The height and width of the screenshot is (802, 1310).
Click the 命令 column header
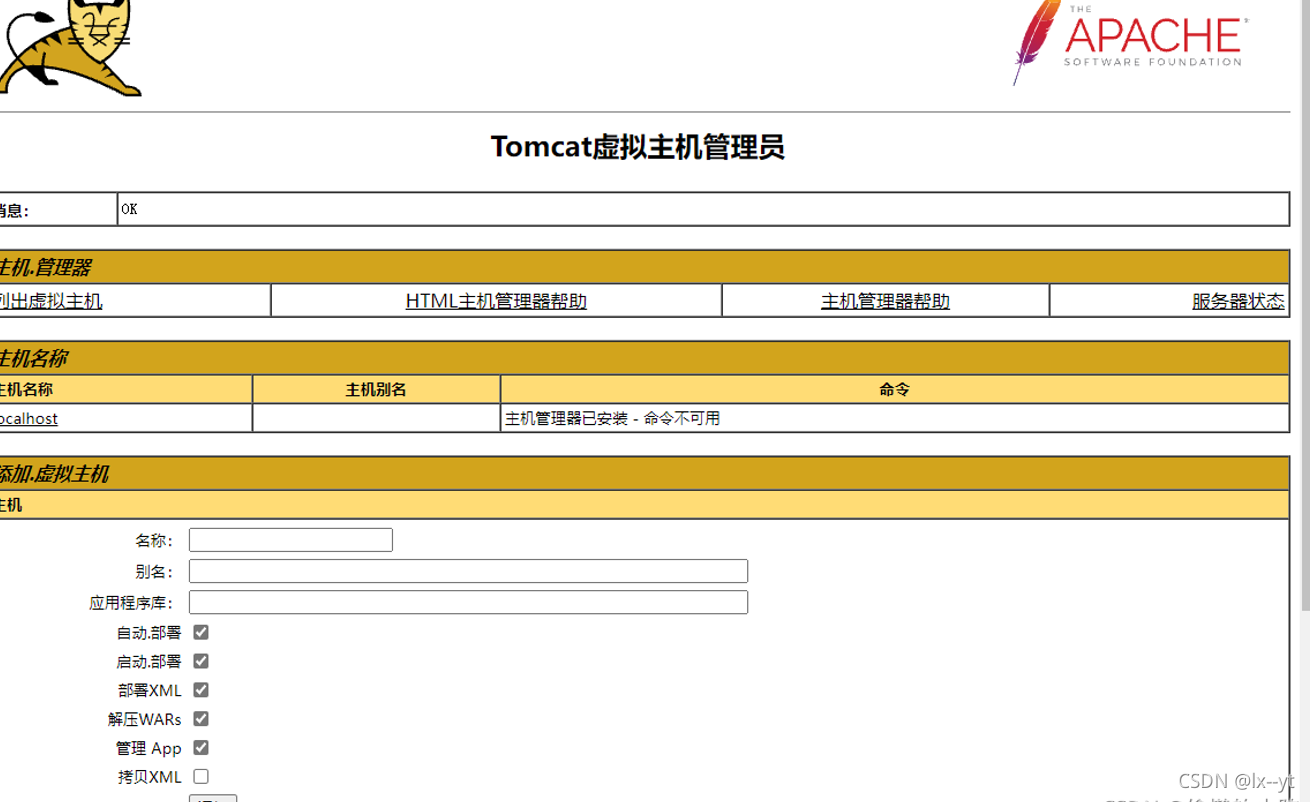(894, 389)
